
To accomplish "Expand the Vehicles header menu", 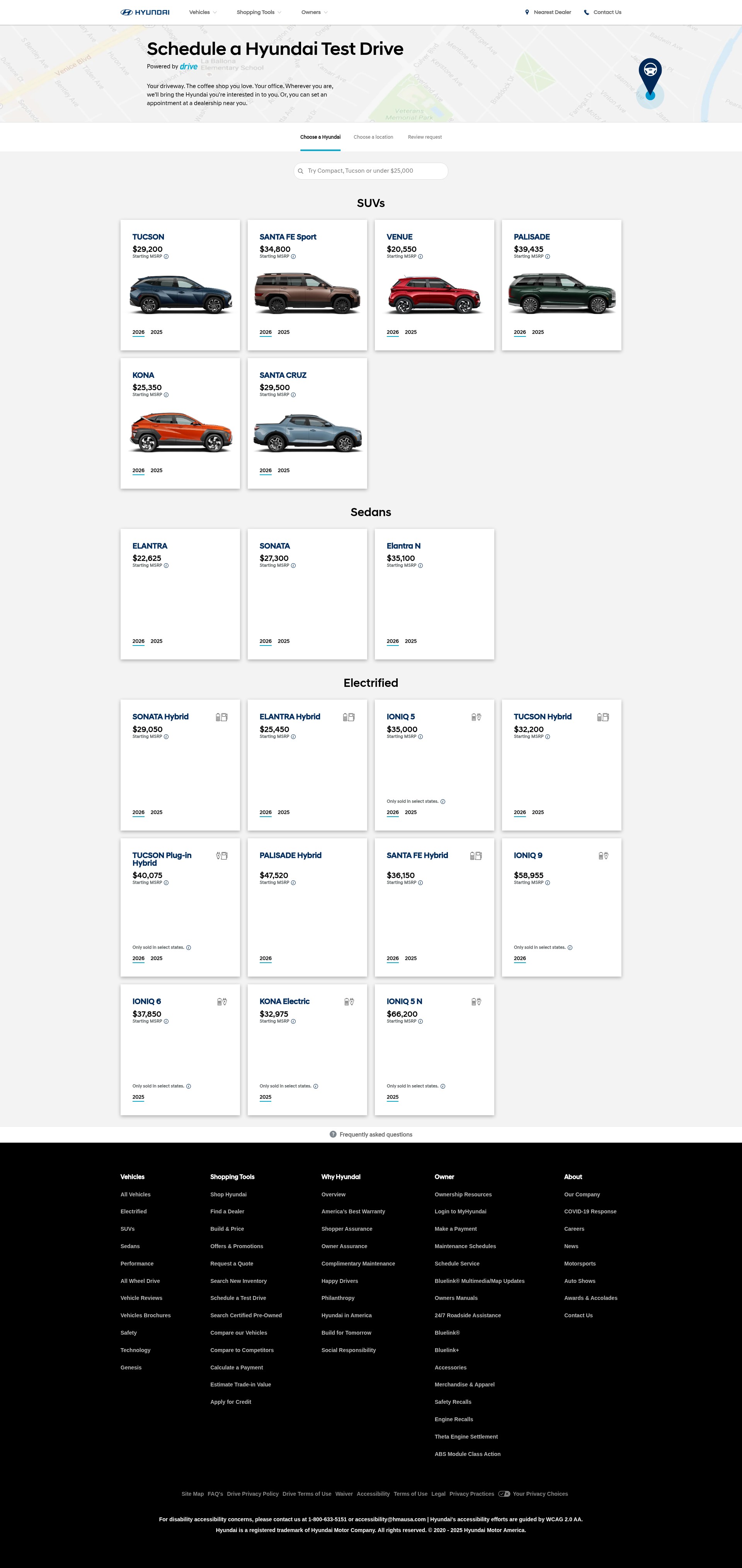I will pyautogui.click(x=203, y=12).
